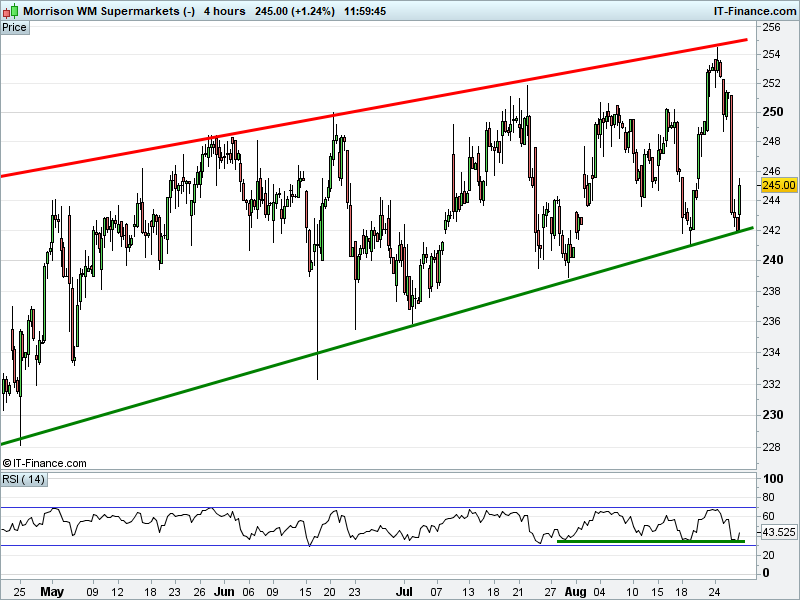Click the Aug label on date axis
Image resolution: width=800 pixels, height=600 pixels.
pos(576,592)
